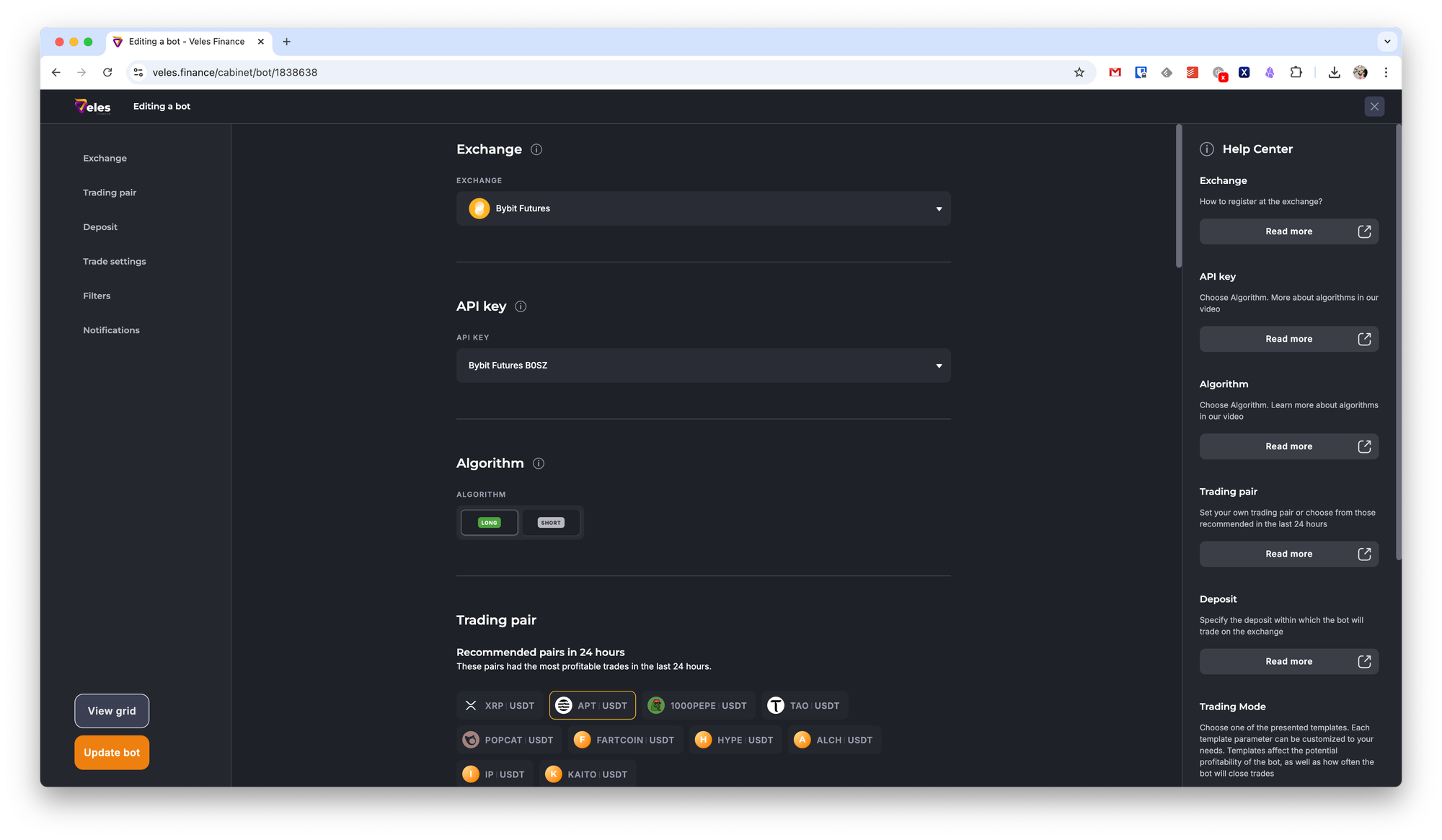Image resolution: width=1442 pixels, height=840 pixels.
Task: Open Read more under Deposit help
Action: point(1288,661)
